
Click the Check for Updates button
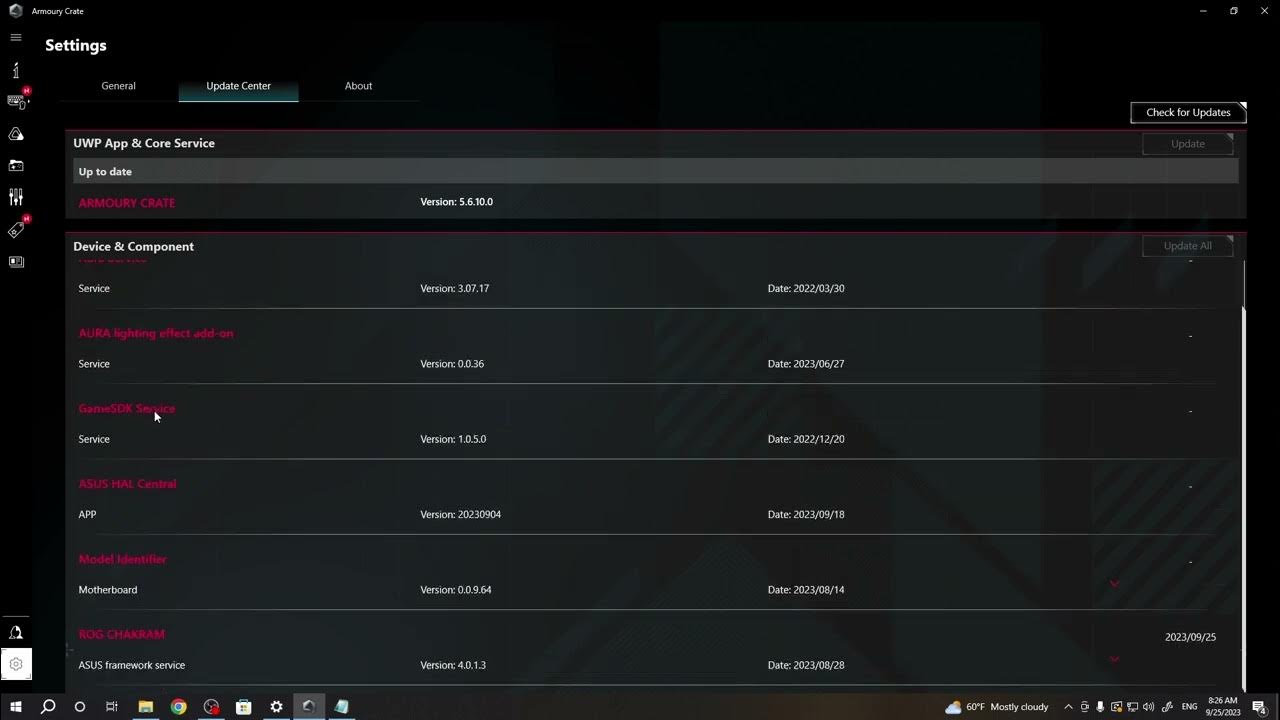click(x=1187, y=112)
